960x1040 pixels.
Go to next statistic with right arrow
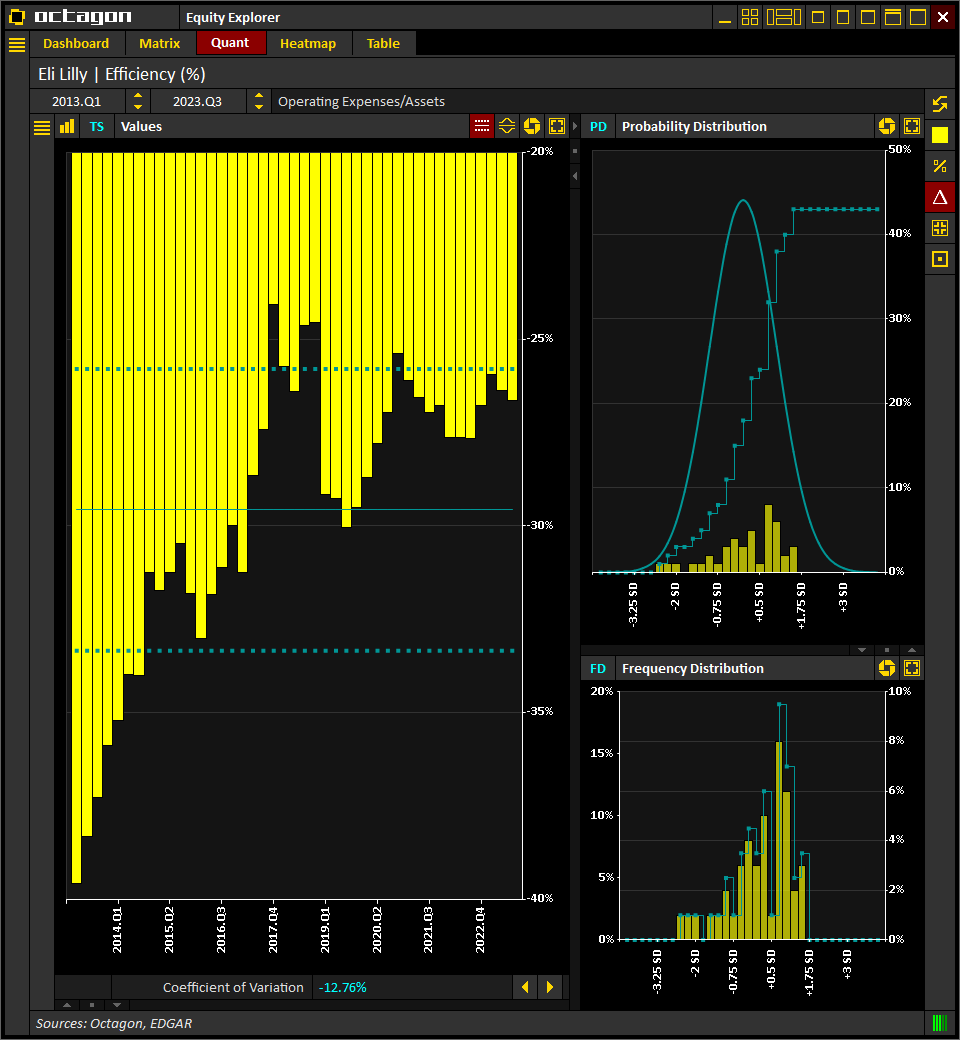coord(550,987)
